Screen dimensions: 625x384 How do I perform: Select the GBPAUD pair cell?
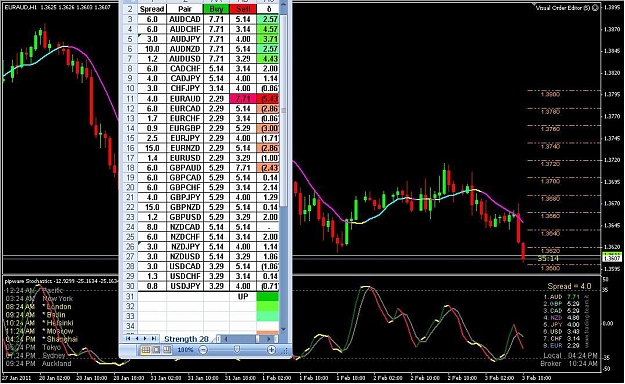click(185, 168)
